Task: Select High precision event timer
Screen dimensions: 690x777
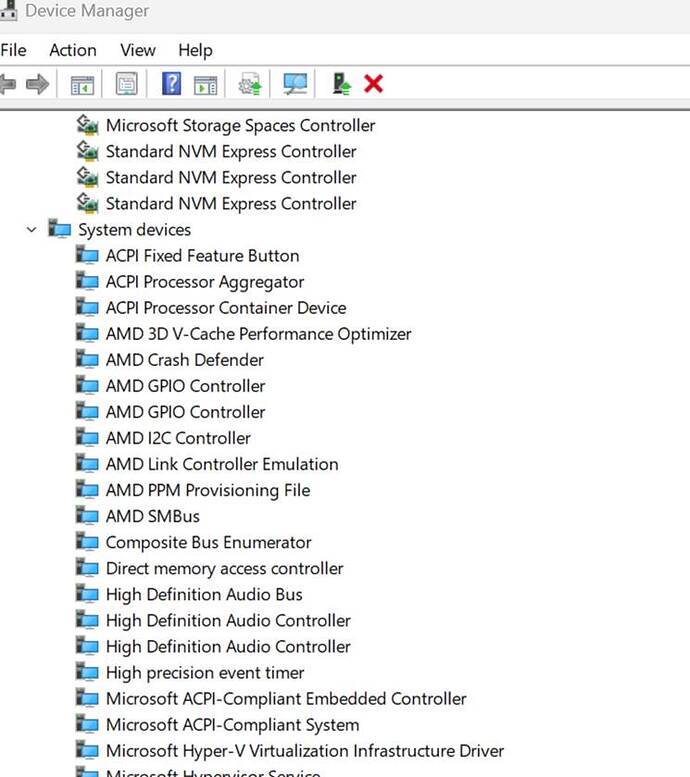Action: [x=205, y=673]
